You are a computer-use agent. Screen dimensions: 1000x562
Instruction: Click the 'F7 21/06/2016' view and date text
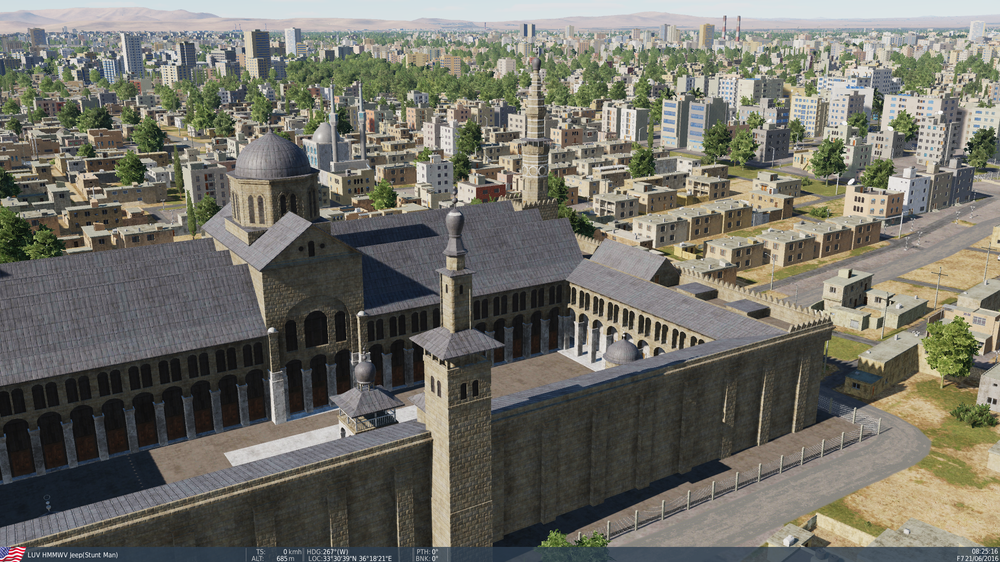coord(978,559)
